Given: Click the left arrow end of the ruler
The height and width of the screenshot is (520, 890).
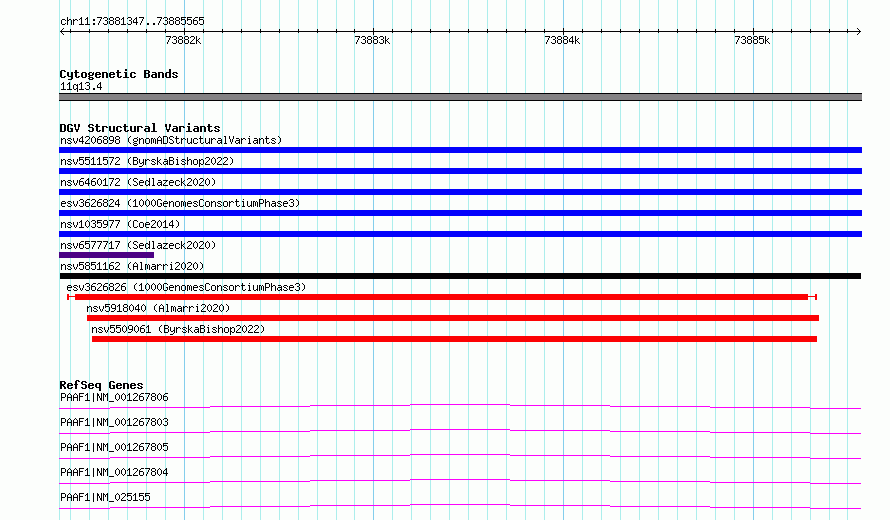Looking at the screenshot, I should tap(63, 31).
